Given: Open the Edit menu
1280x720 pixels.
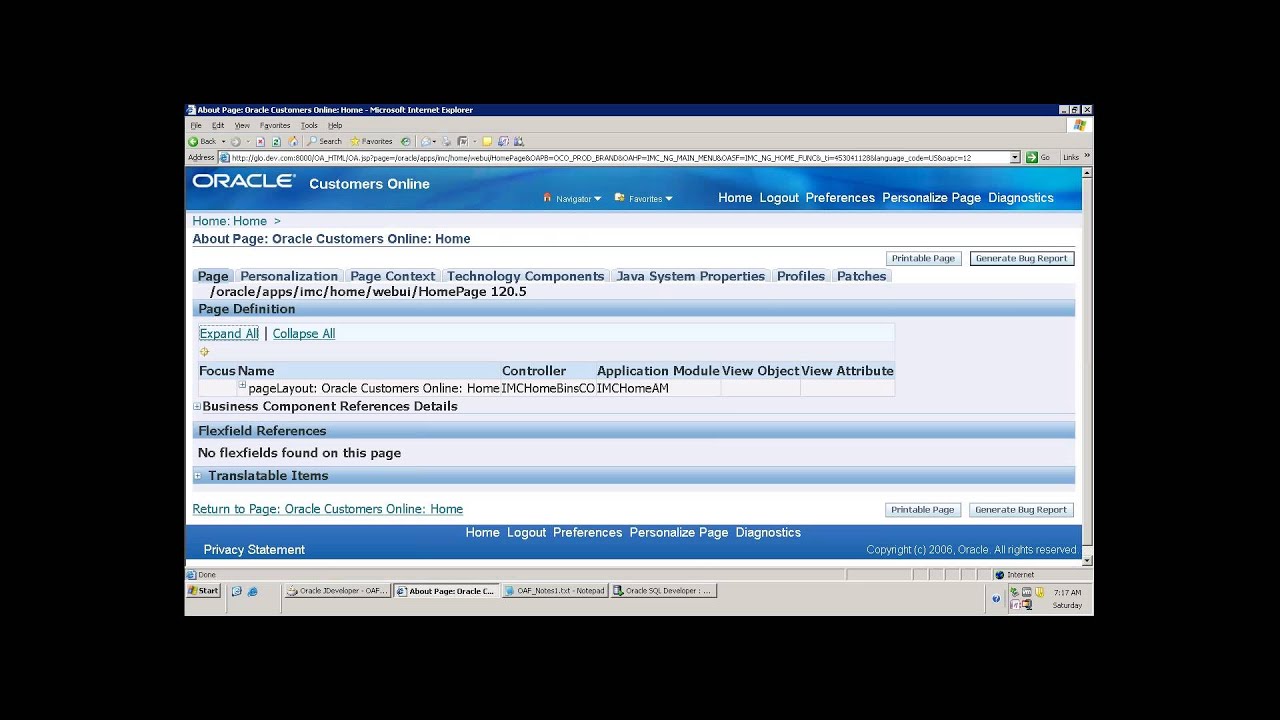Looking at the screenshot, I should 218,125.
